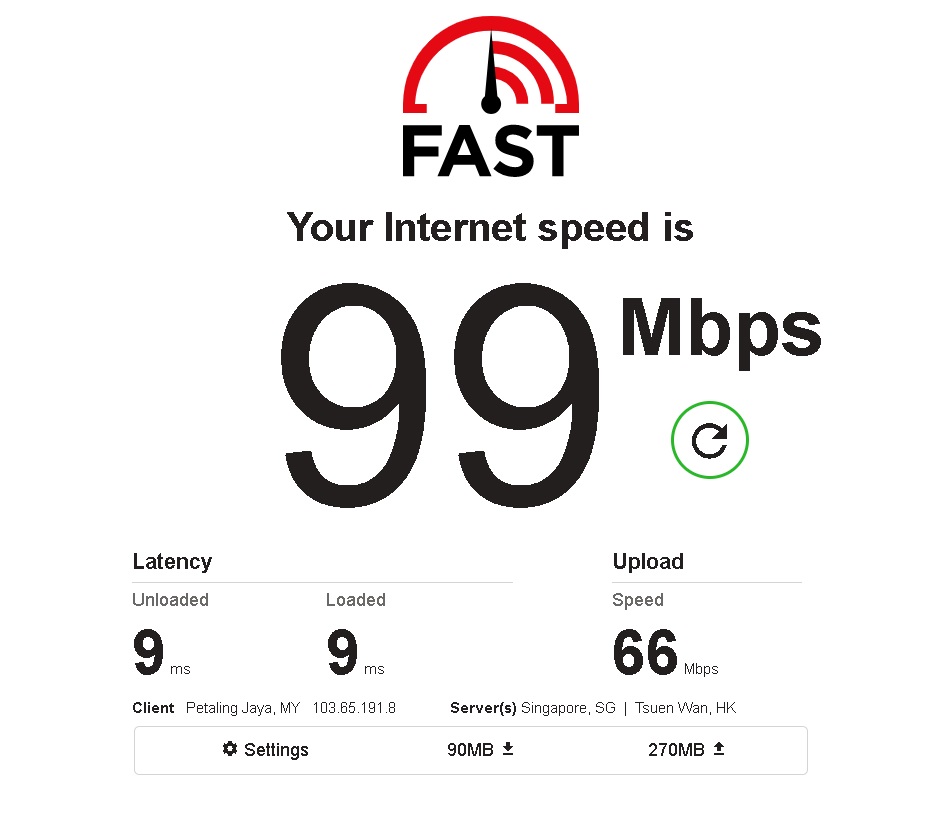Click the upload arrow icon beside 270MB
The height and width of the screenshot is (832, 932).
click(719, 749)
